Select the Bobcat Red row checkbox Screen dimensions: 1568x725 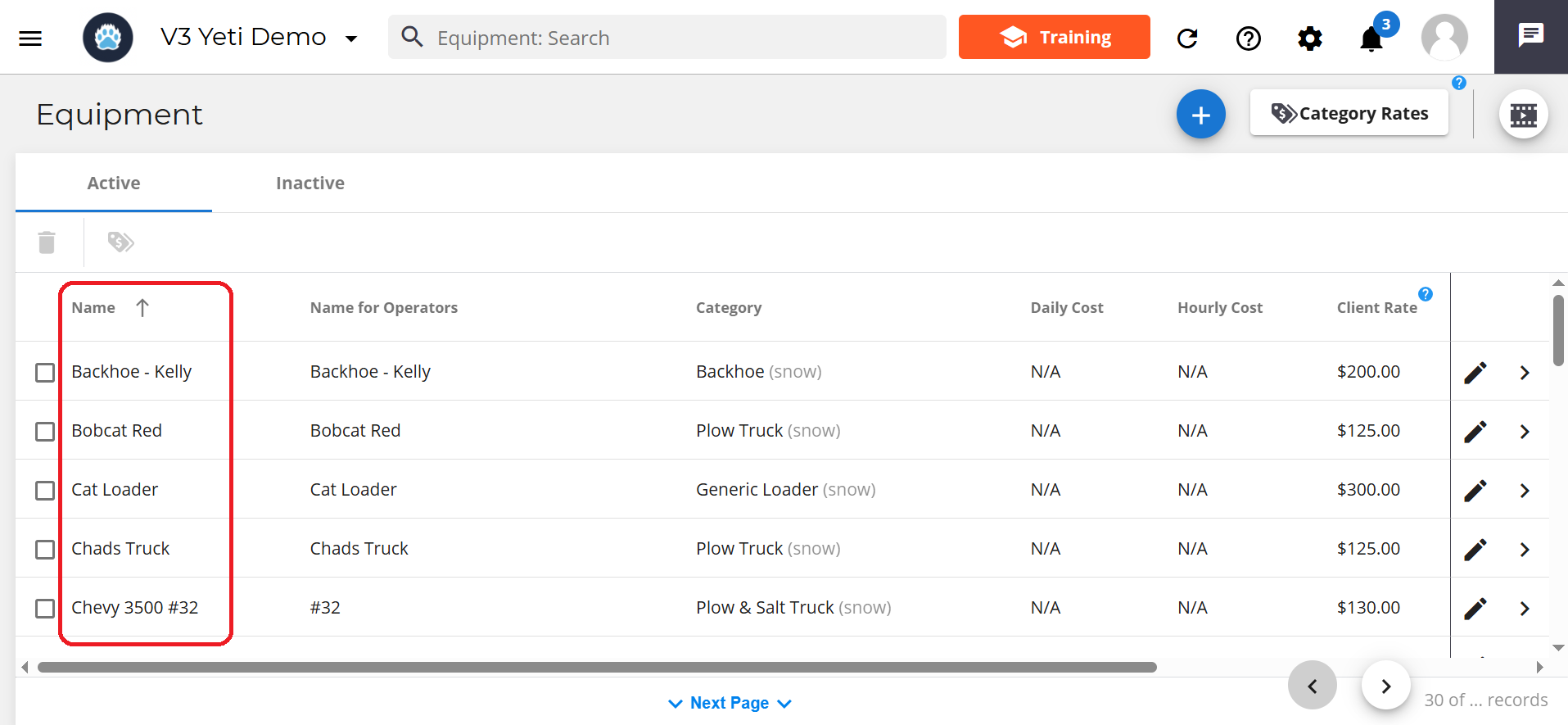tap(45, 432)
